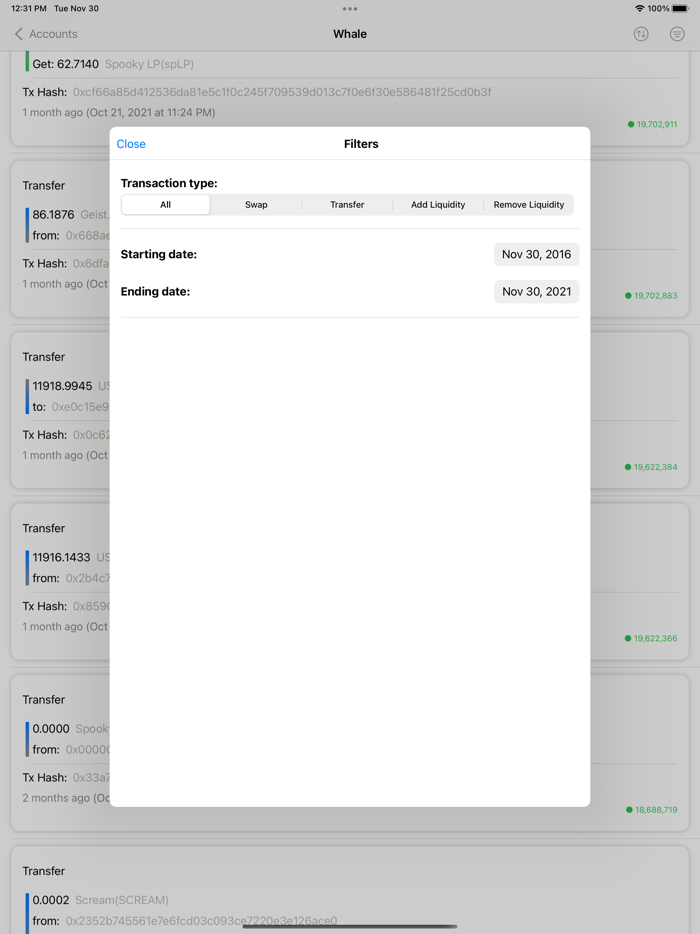Go back to Accounts

pos(46,34)
